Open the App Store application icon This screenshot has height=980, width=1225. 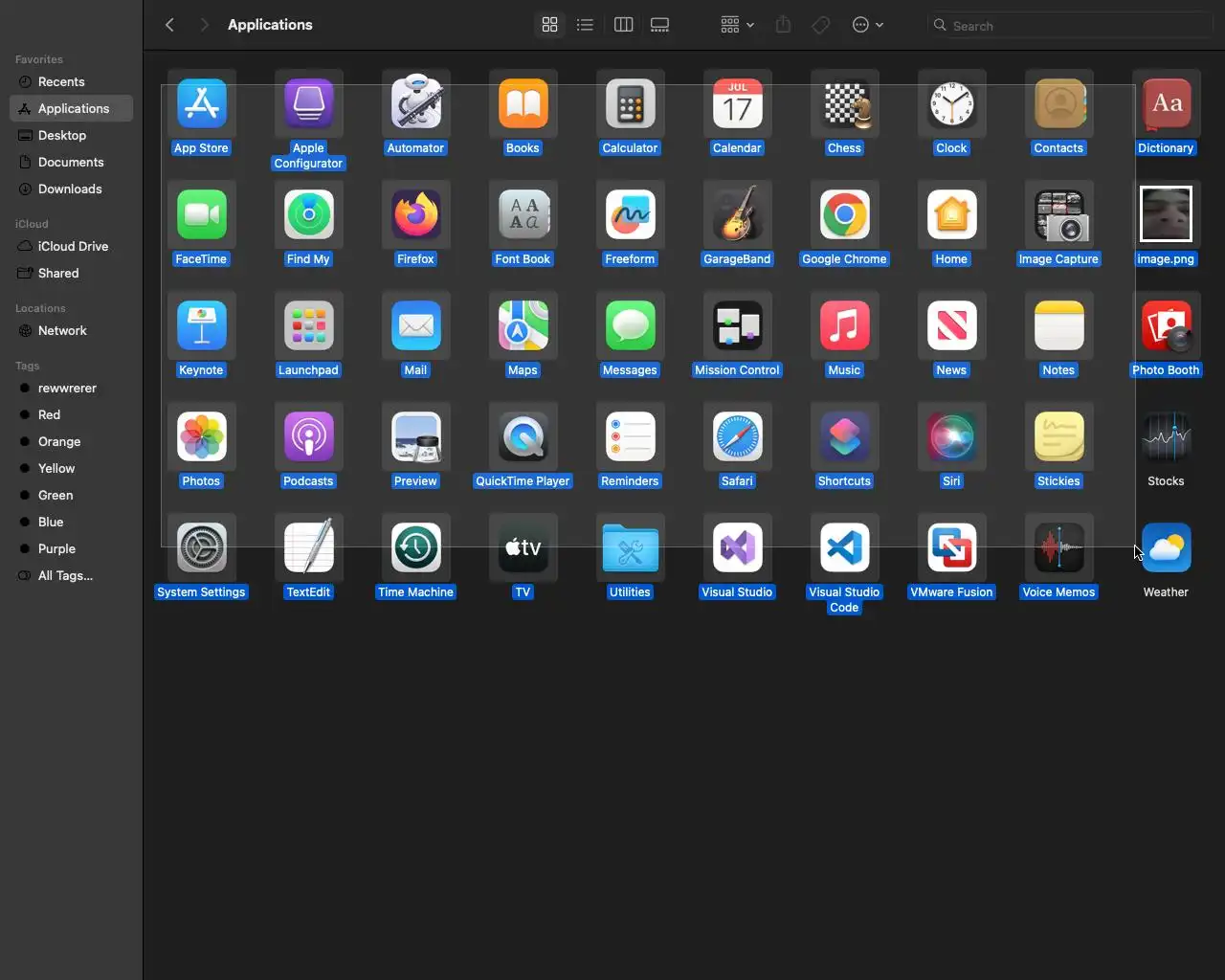[x=201, y=103]
